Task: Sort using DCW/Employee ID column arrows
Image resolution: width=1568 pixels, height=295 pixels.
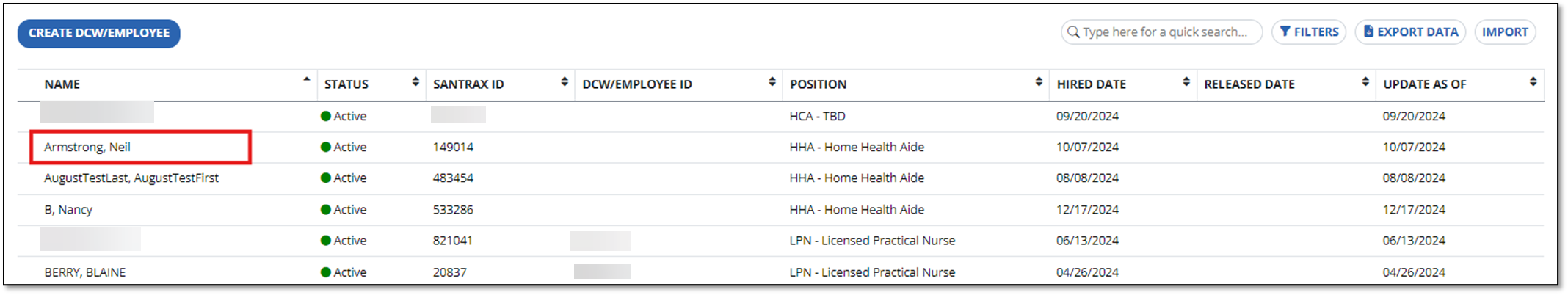Action: click(772, 82)
